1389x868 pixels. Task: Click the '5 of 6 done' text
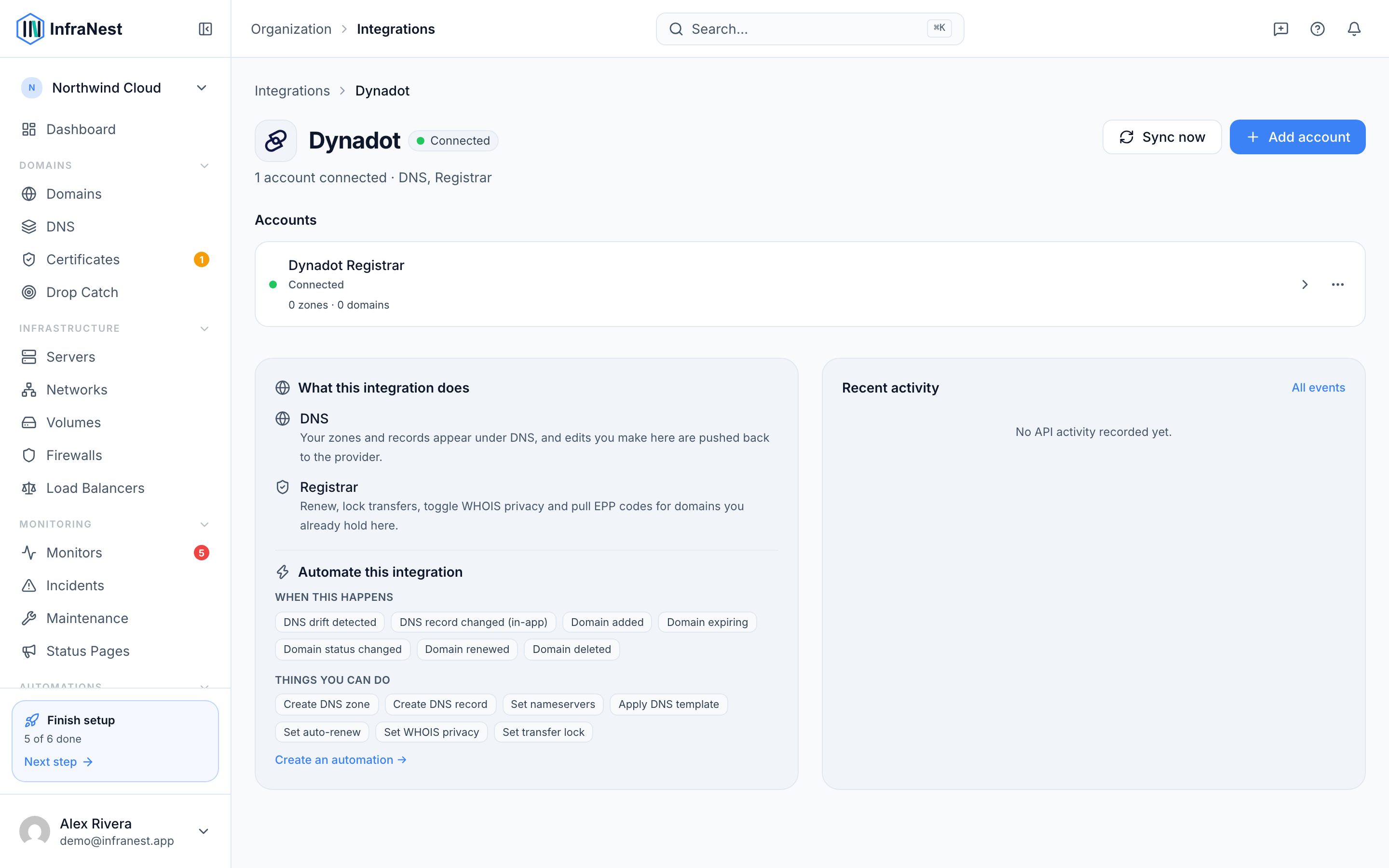(x=53, y=739)
